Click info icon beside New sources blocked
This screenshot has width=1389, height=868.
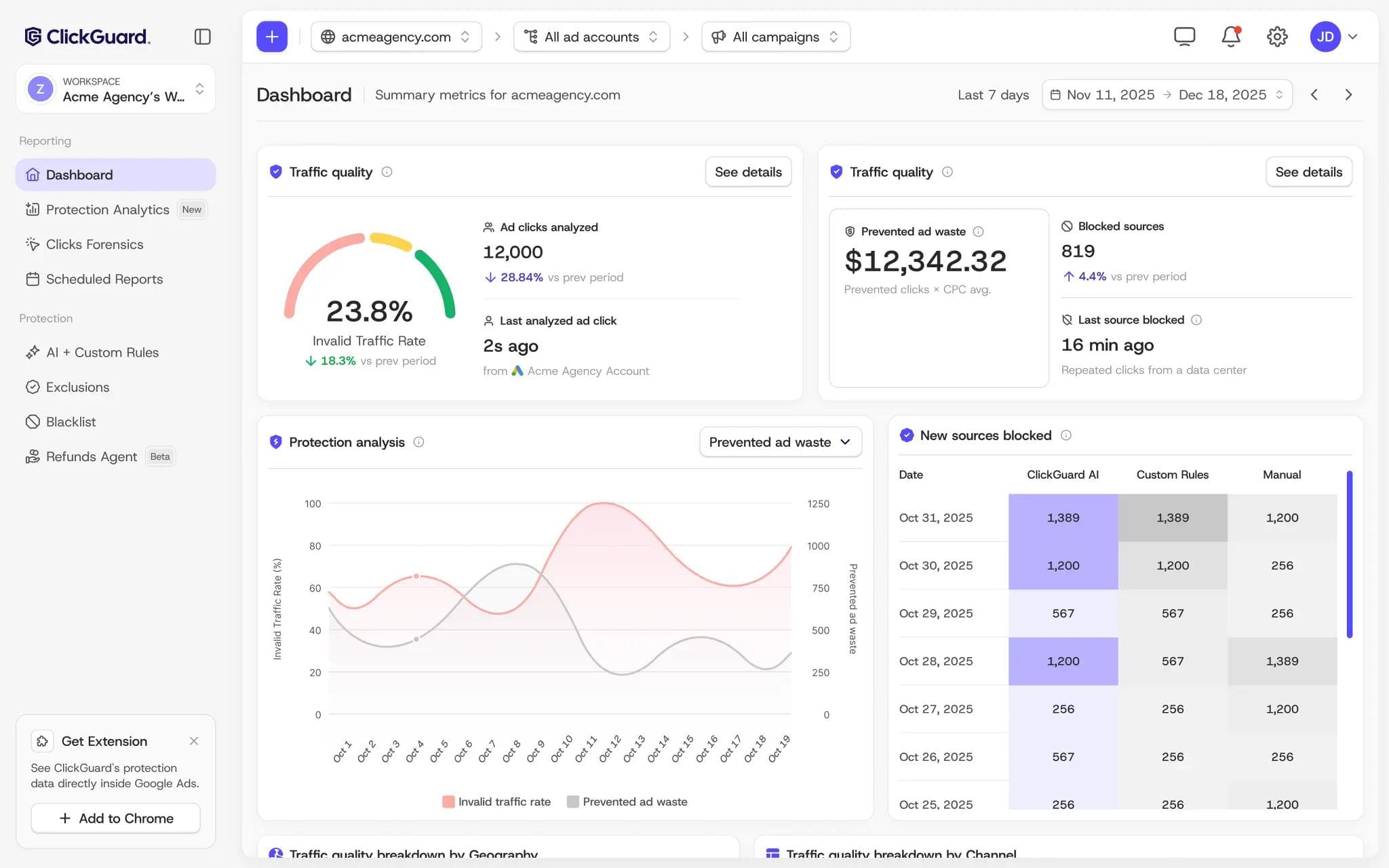click(x=1066, y=435)
